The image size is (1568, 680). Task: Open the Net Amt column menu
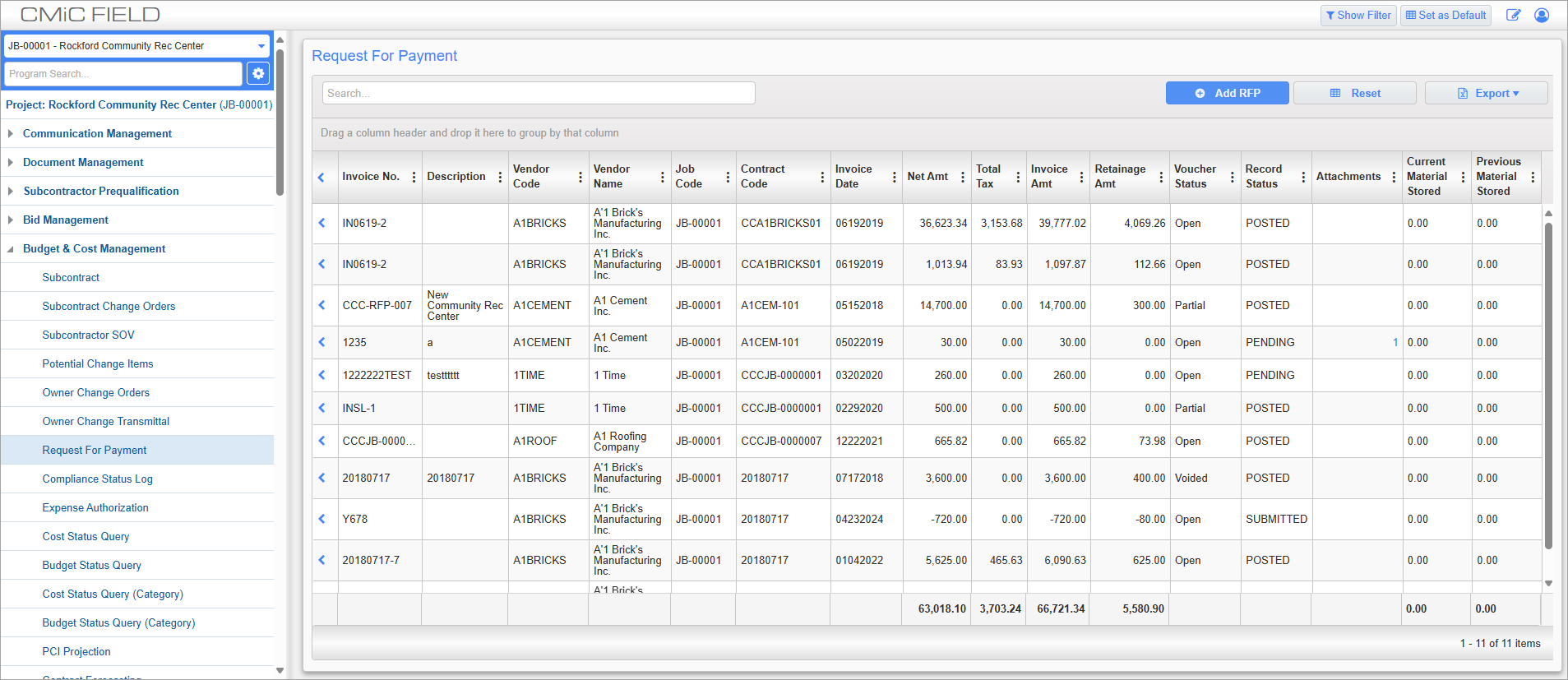(963, 177)
